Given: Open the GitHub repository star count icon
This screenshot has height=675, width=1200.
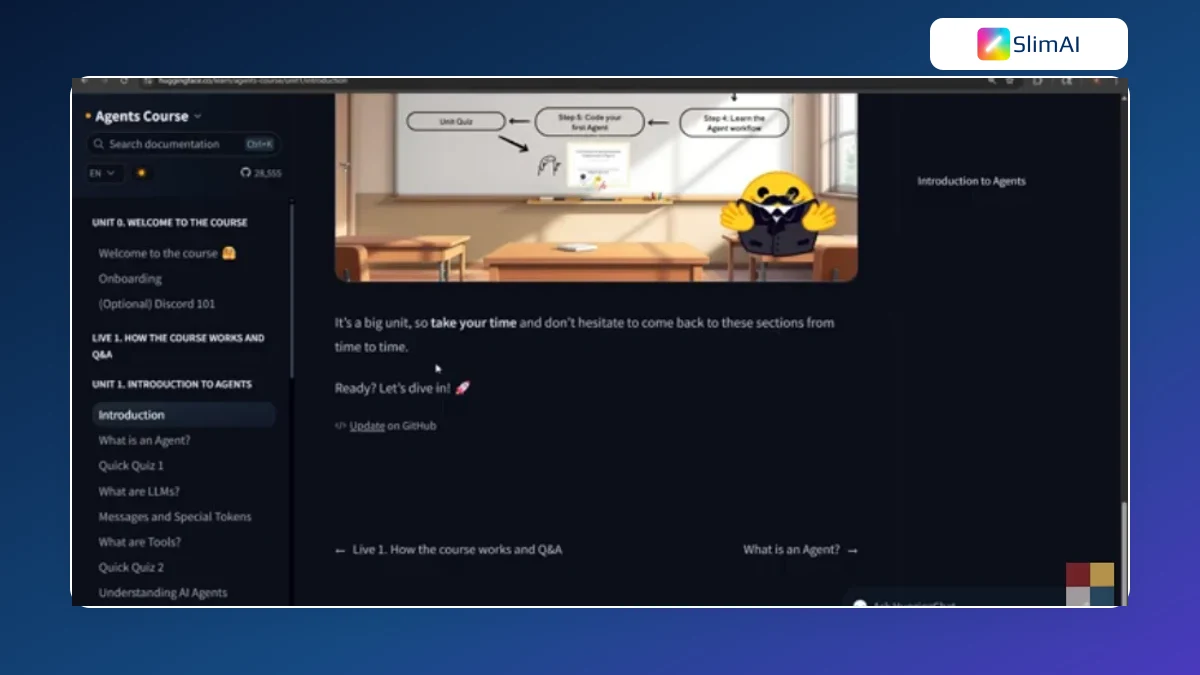Looking at the screenshot, I should 261,173.
